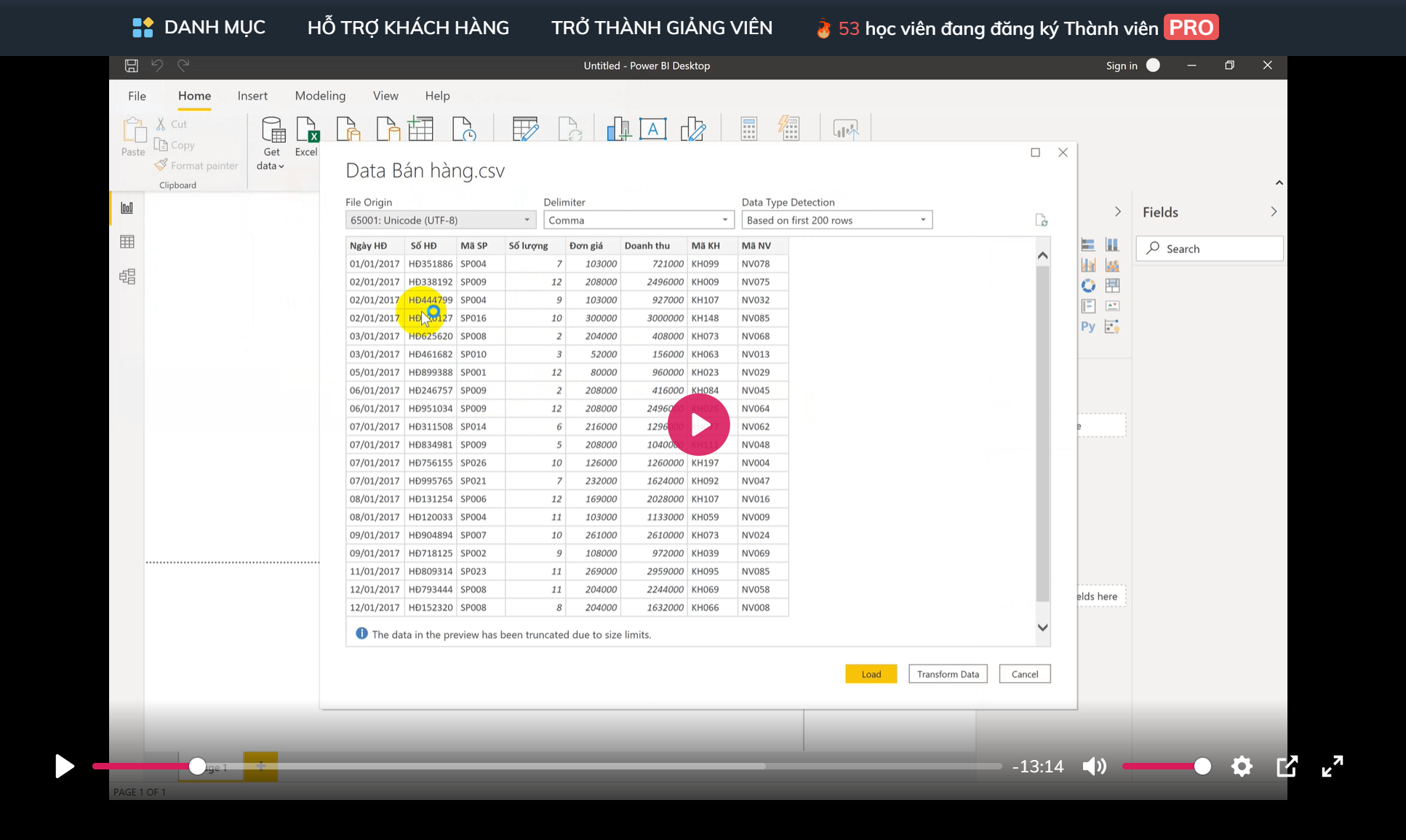Click the New measure calculator icon
Image resolution: width=1406 pixels, height=840 pixels.
tap(748, 129)
